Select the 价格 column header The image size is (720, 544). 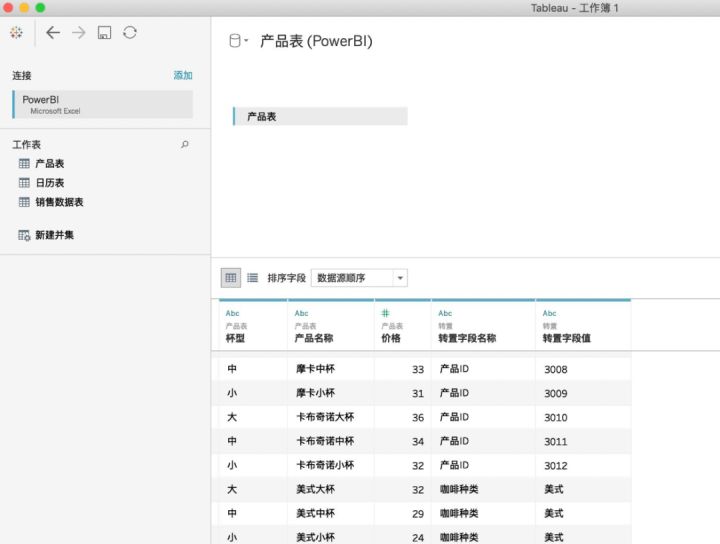tap(403, 326)
